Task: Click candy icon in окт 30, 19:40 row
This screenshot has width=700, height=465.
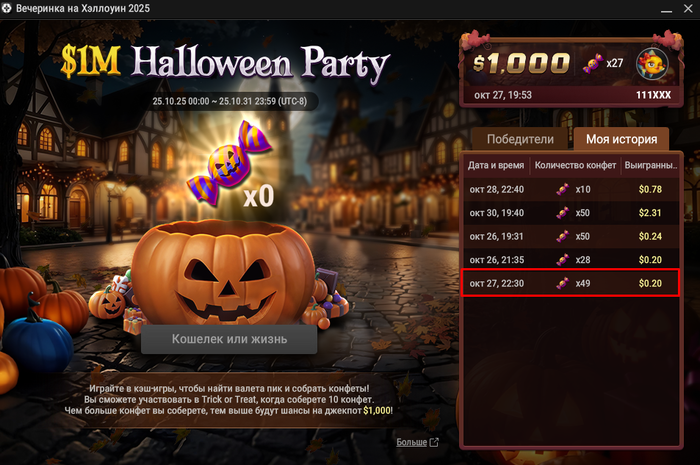Action: [562, 213]
